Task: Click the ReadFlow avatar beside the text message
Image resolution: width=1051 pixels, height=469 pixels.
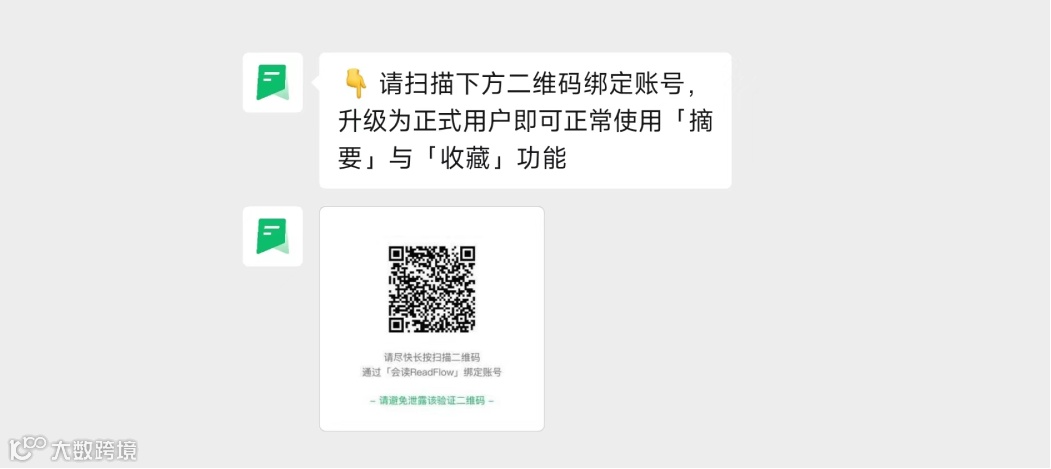Action: [x=272, y=82]
